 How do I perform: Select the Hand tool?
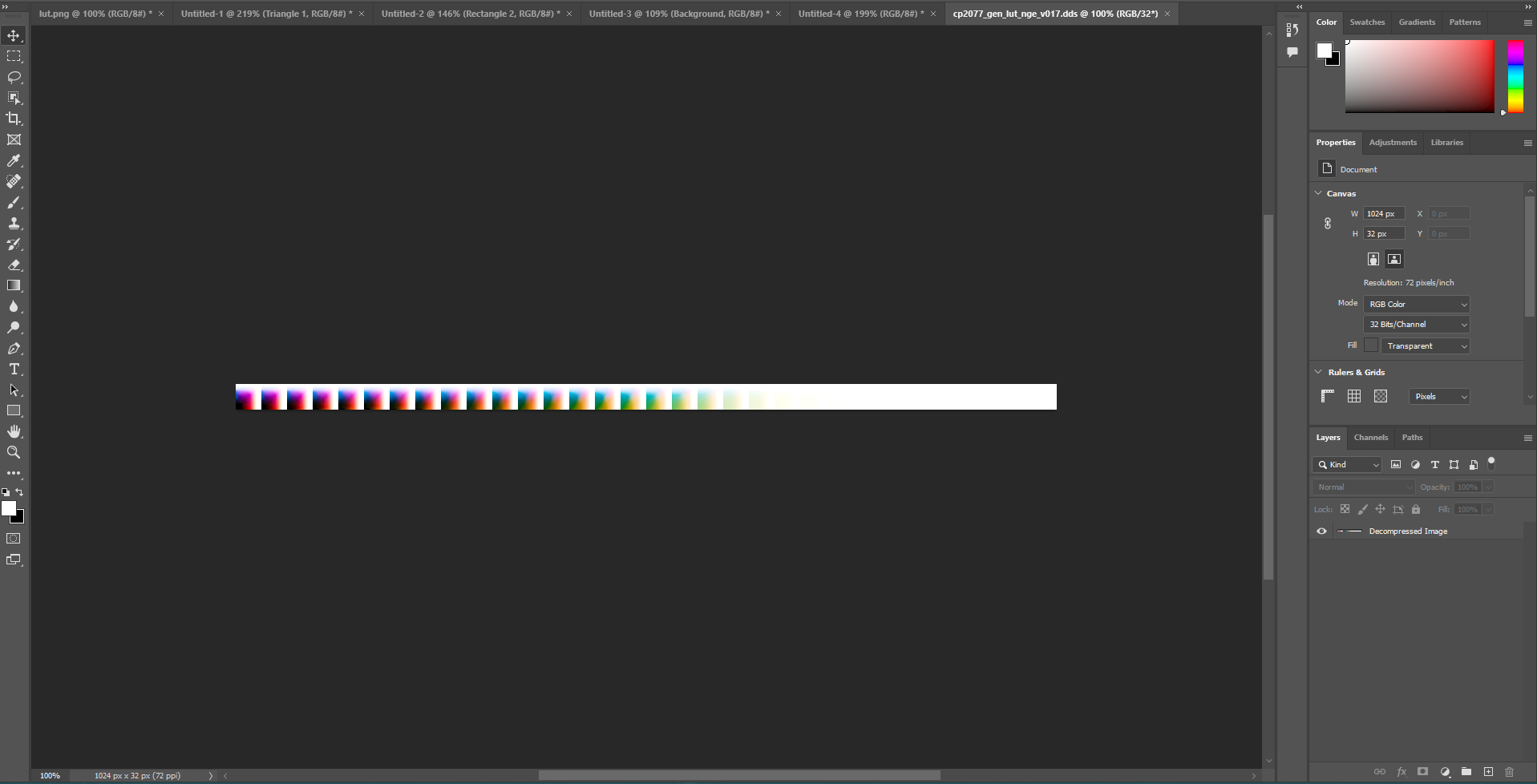pos(14,432)
